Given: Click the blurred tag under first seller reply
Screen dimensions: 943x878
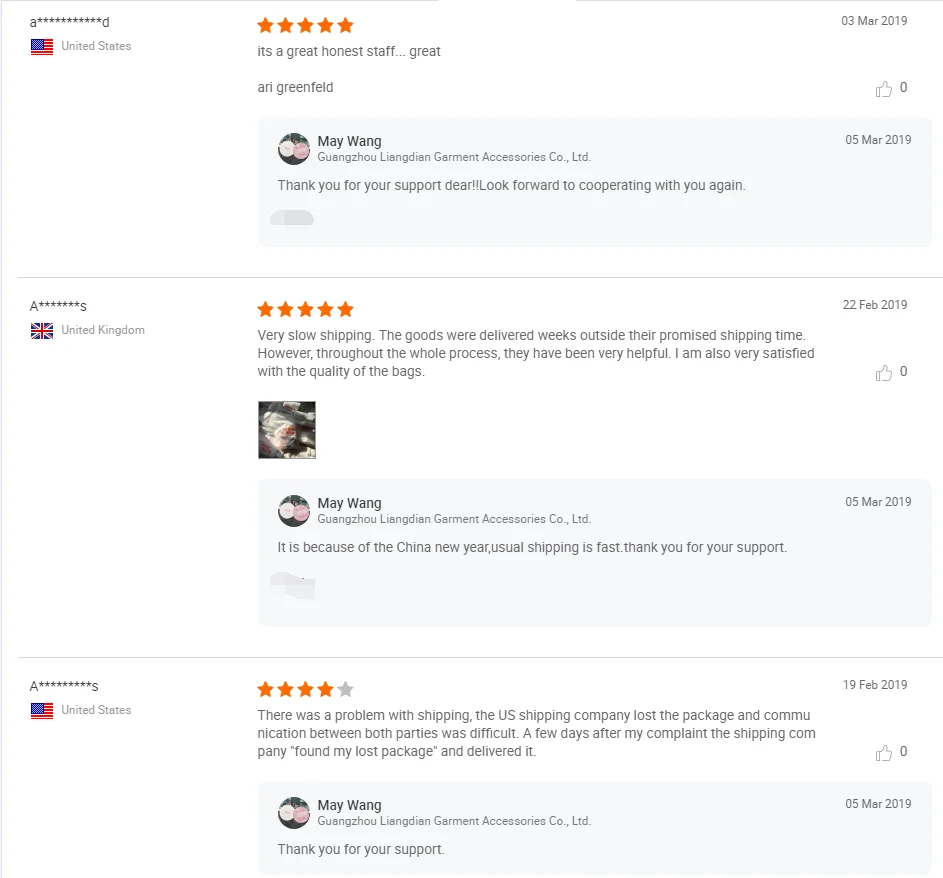Looking at the screenshot, I should point(292,217).
